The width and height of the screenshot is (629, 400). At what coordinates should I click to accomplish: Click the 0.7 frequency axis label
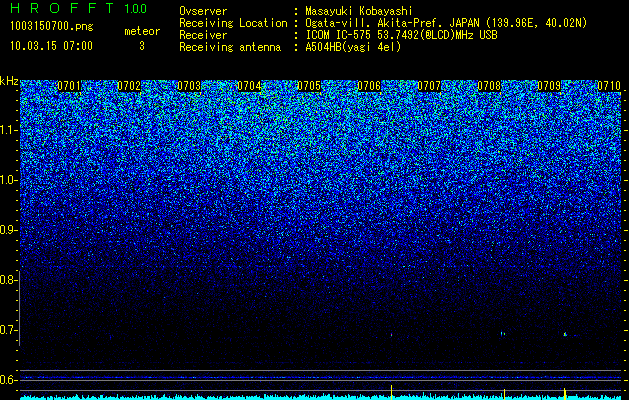click(x=8, y=330)
